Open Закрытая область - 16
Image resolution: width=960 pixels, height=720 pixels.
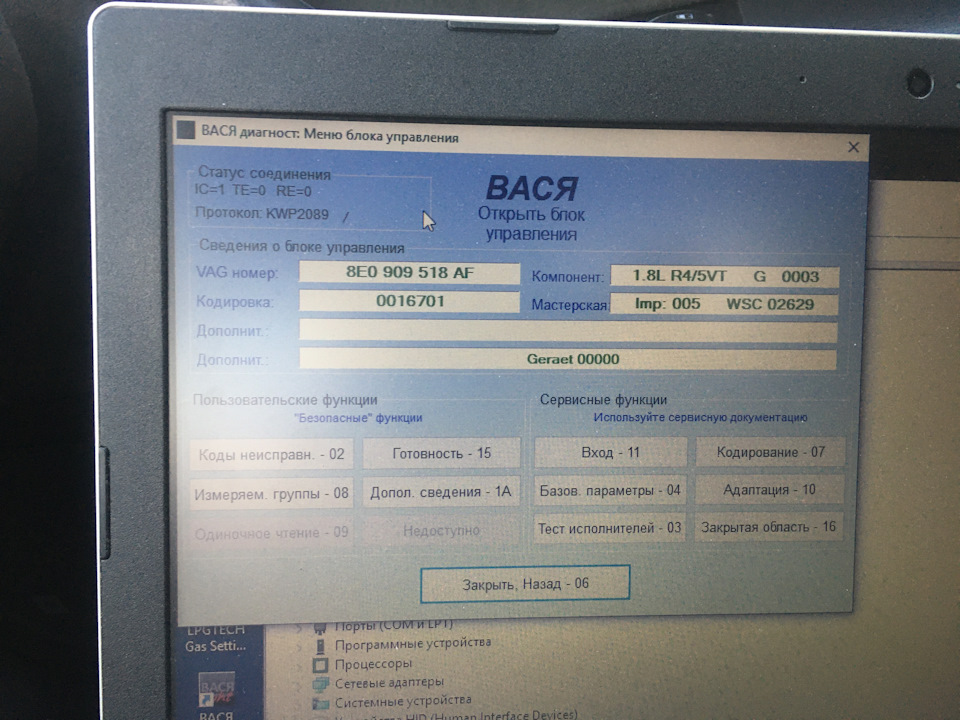768,527
